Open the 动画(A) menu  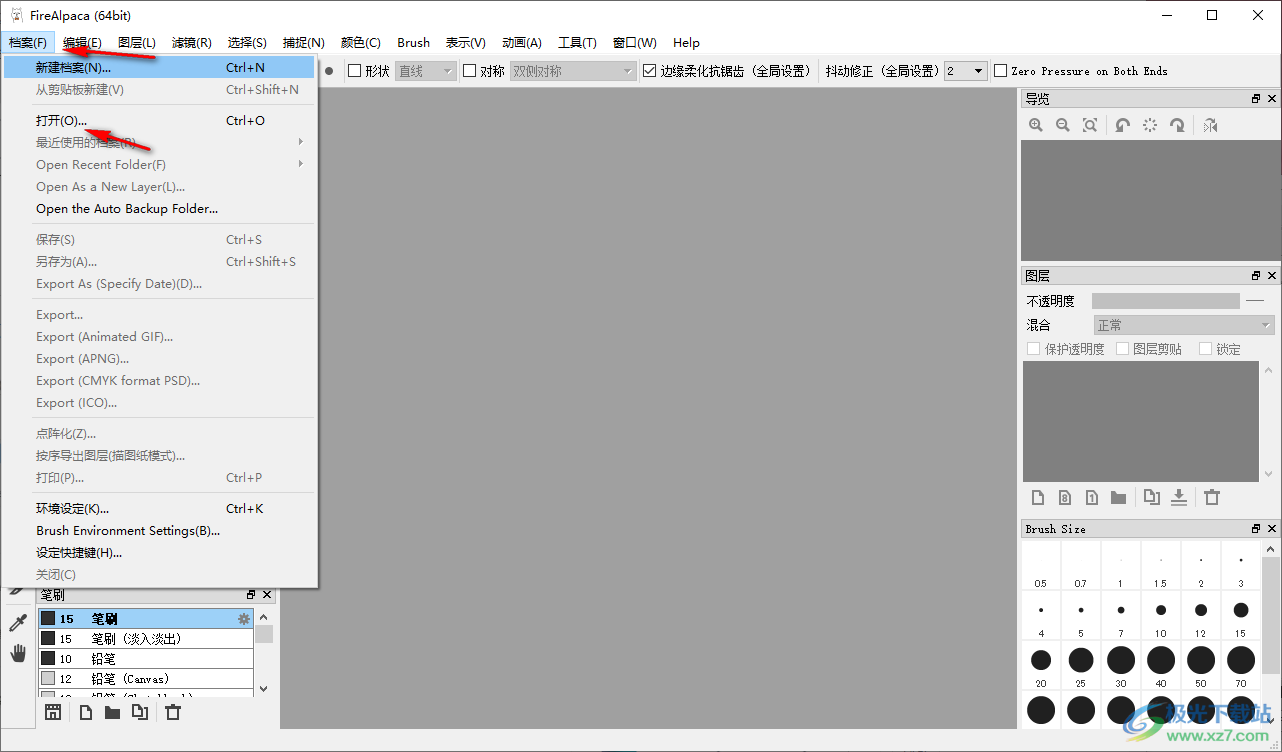(522, 43)
